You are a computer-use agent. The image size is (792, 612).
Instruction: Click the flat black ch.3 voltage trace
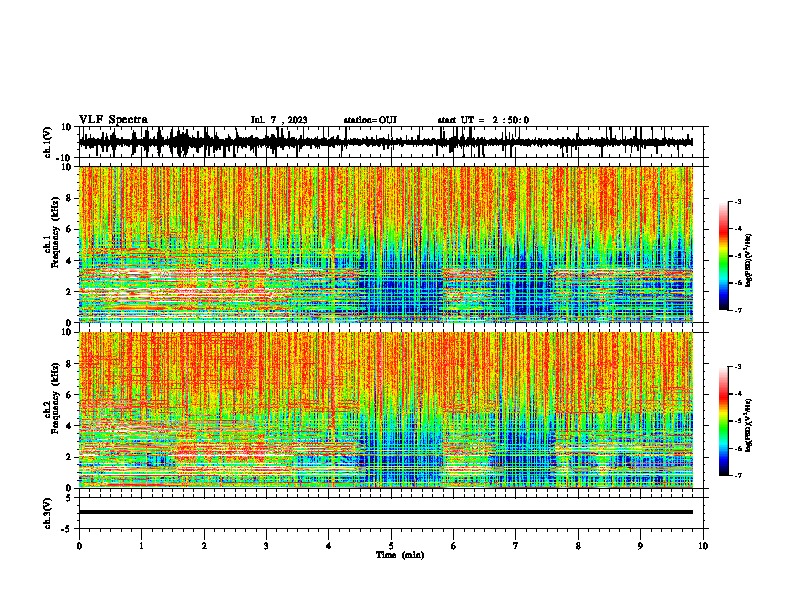tap(385, 512)
